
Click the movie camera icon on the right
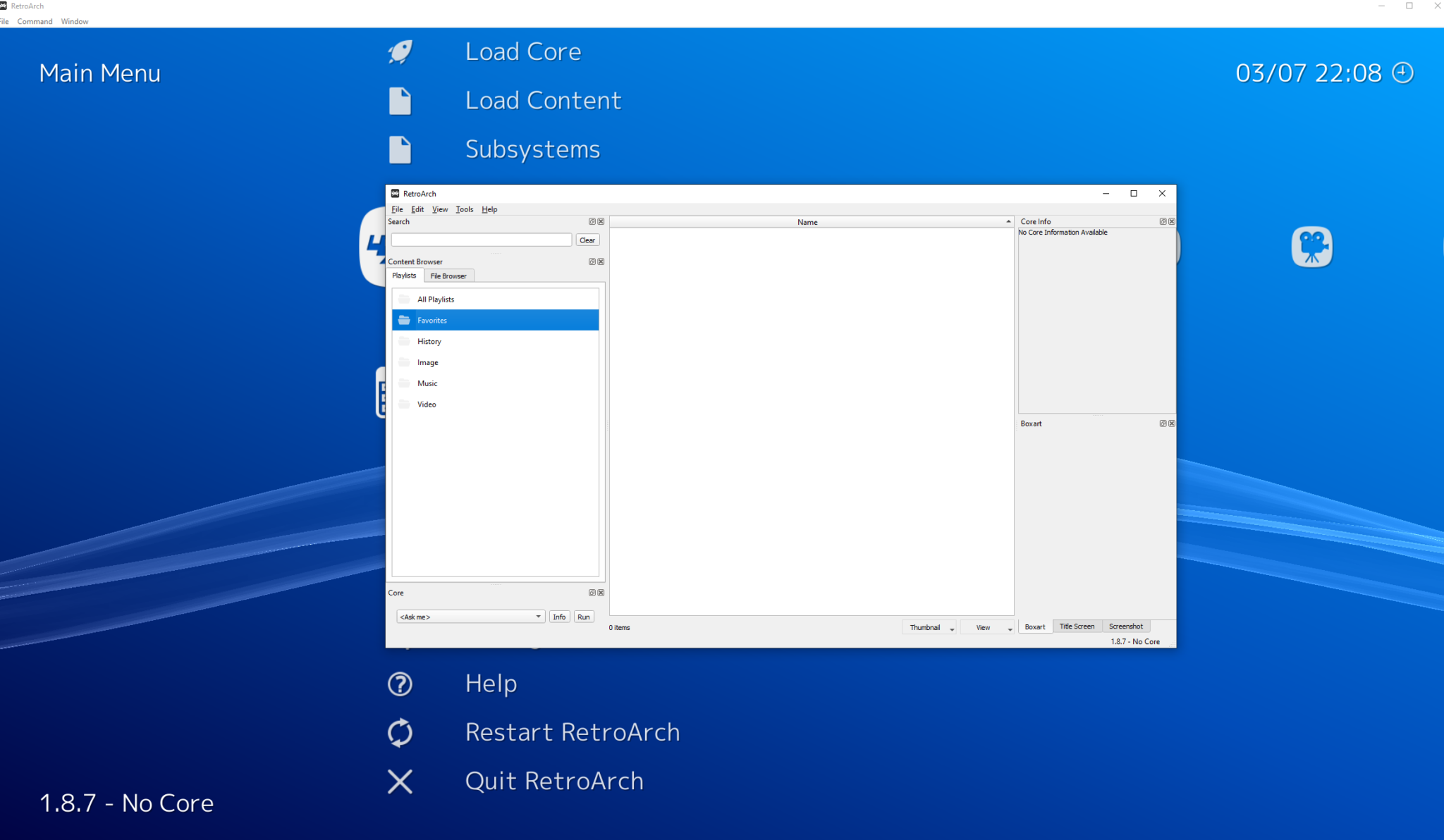[1311, 247]
